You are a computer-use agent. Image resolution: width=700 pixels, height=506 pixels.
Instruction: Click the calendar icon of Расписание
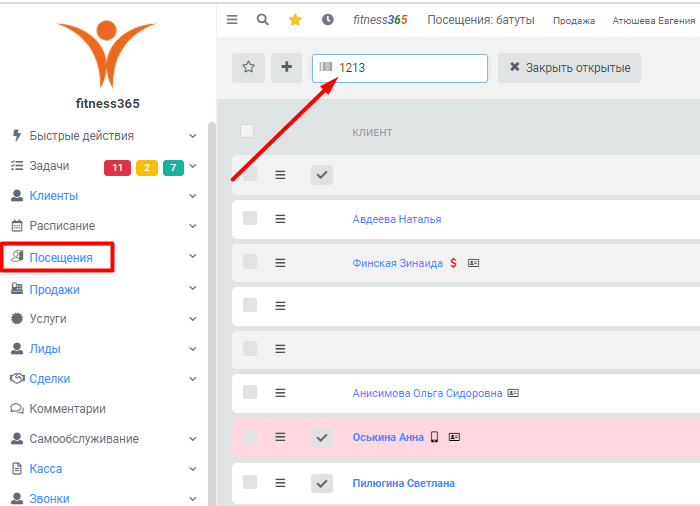coord(17,226)
